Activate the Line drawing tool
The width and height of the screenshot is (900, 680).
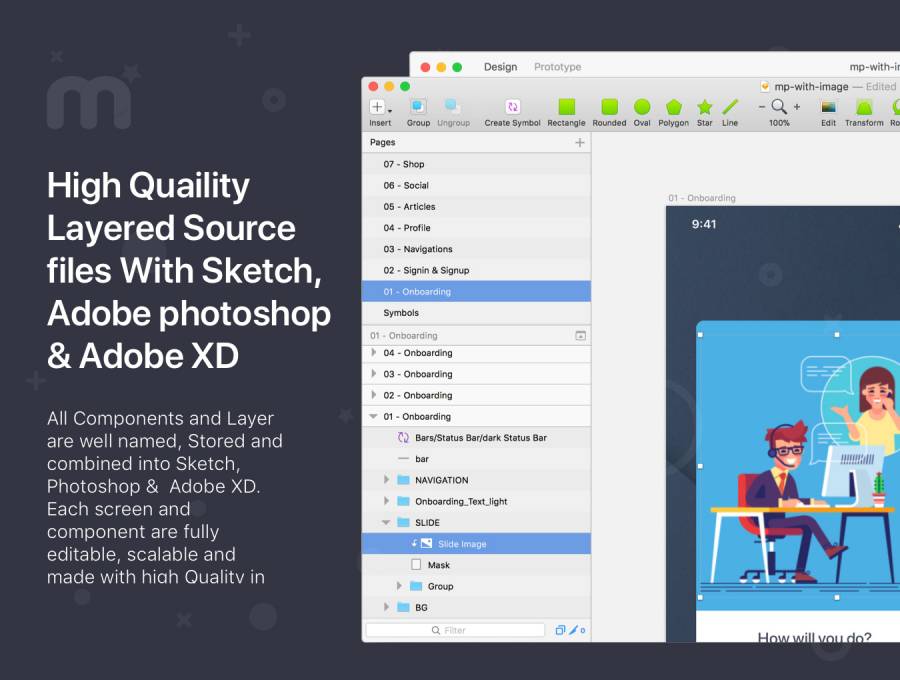[730, 107]
